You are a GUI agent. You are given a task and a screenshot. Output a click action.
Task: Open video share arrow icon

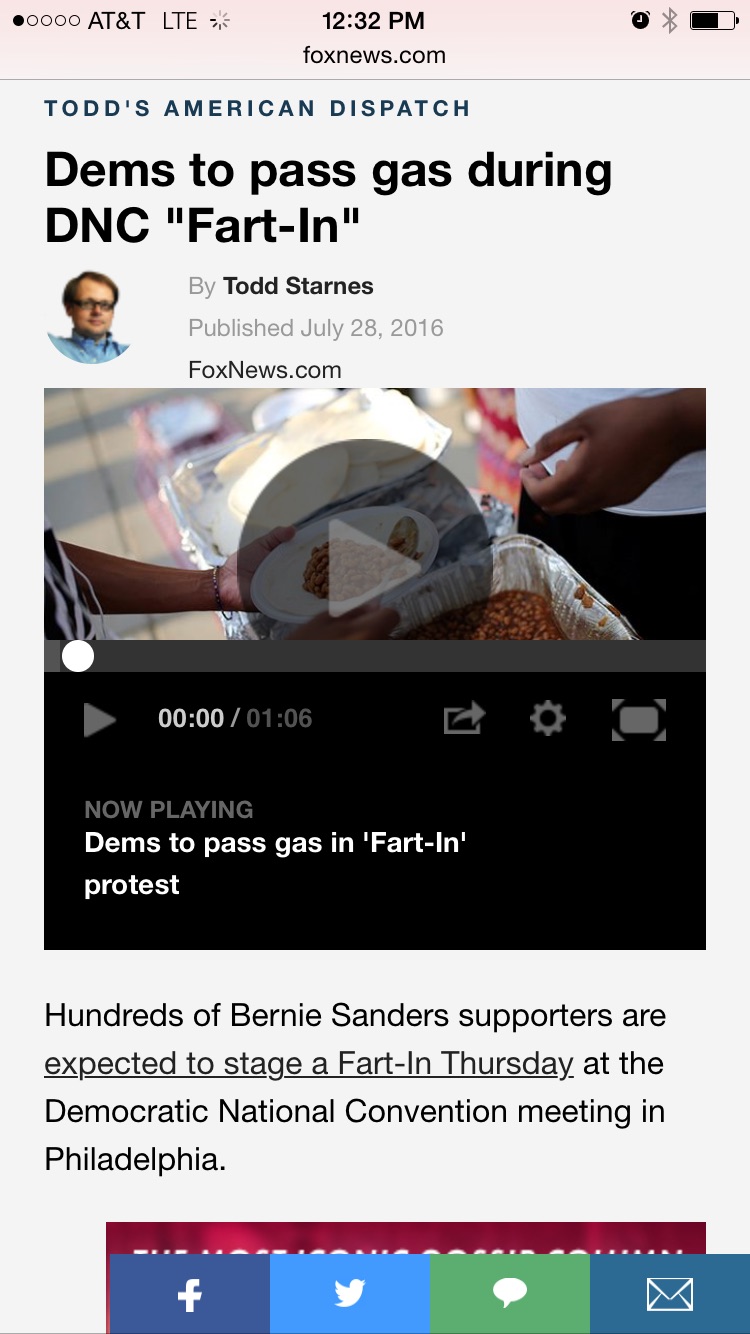point(464,718)
